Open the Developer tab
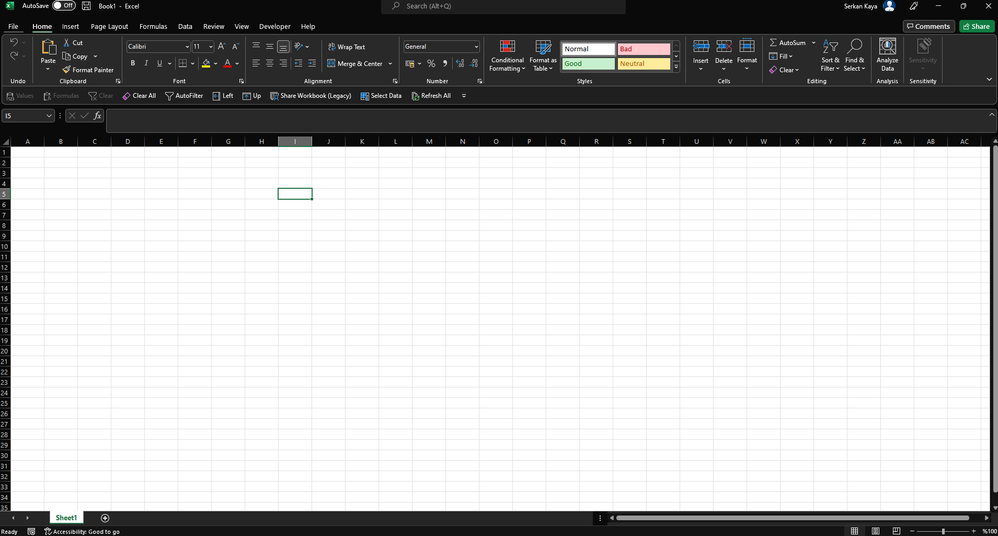 (x=274, y=26)
